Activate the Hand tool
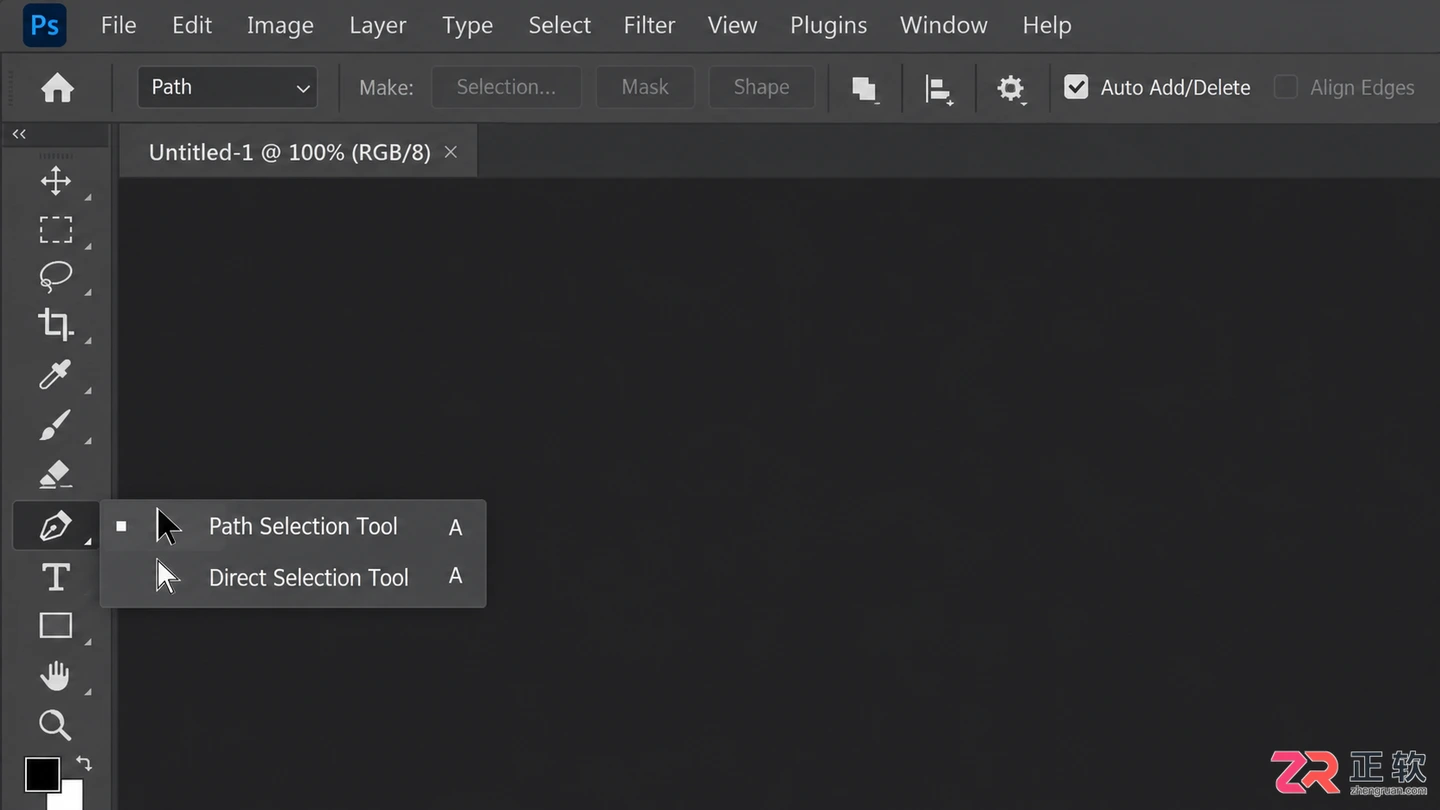Image resolution: width=1440 pixels, height=810 pixels. (x=55, y=676)
